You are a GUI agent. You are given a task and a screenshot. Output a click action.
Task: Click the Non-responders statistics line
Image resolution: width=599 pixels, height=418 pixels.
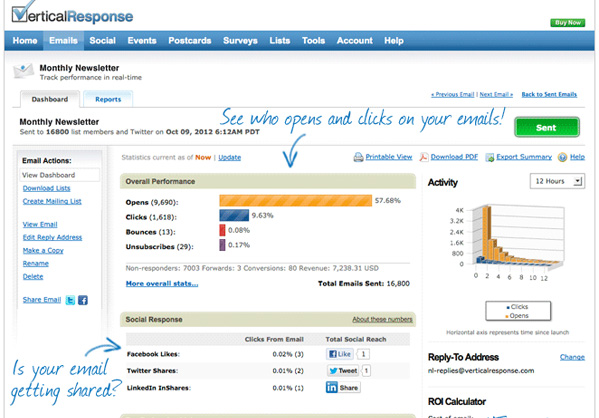(252, 268)
